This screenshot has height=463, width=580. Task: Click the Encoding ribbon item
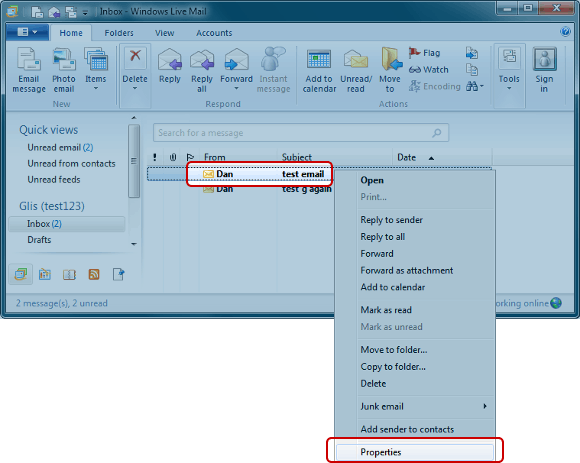tap(435, 86)
